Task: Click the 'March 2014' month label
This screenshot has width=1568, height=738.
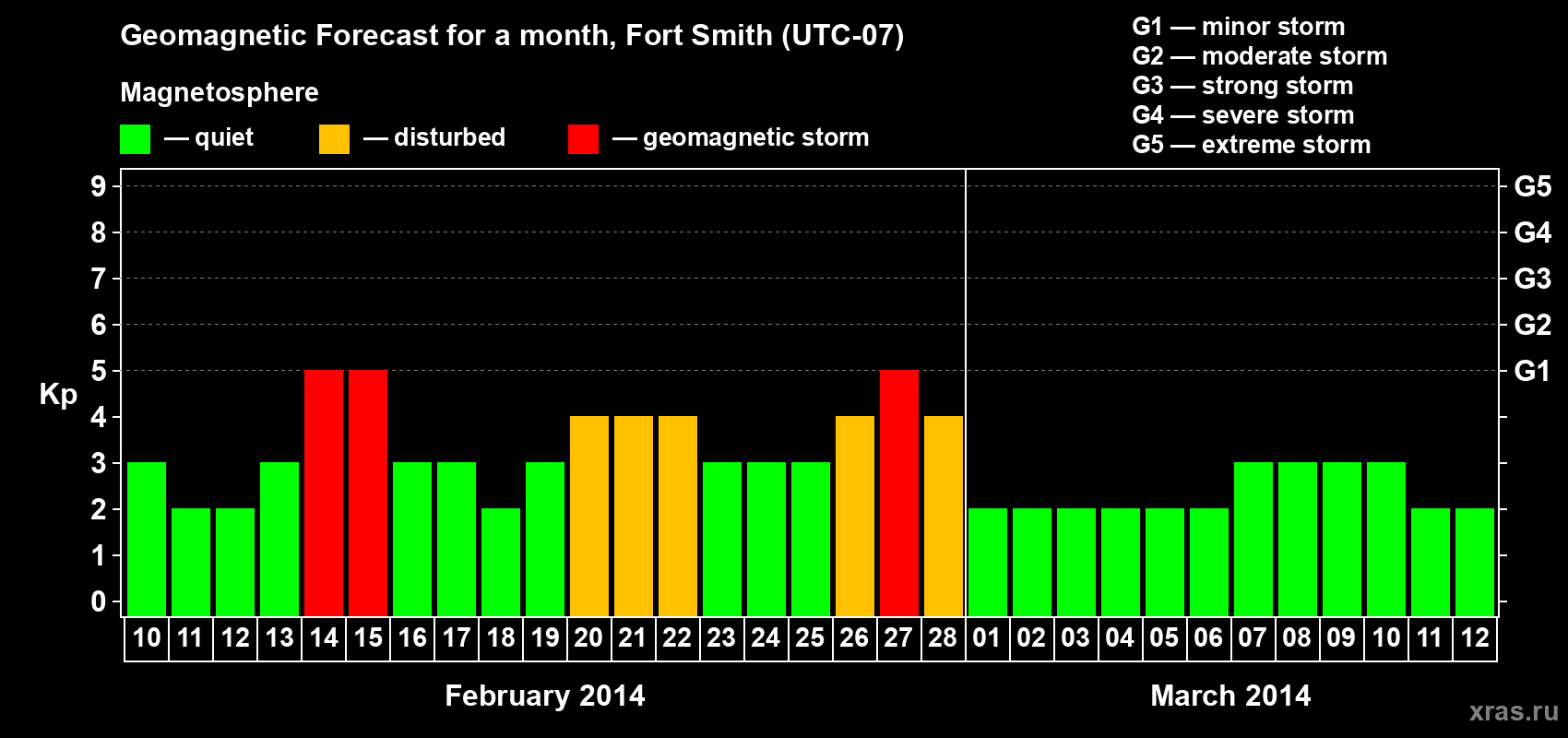Action: pyautogui.click(x=1231, y=696)
